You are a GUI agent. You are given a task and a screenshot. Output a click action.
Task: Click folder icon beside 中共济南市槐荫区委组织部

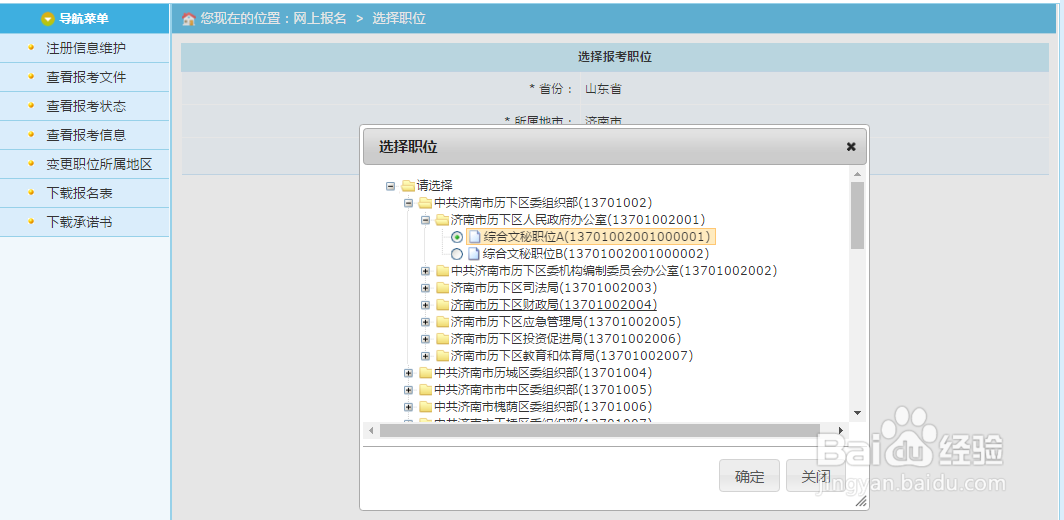coord(425,407)
